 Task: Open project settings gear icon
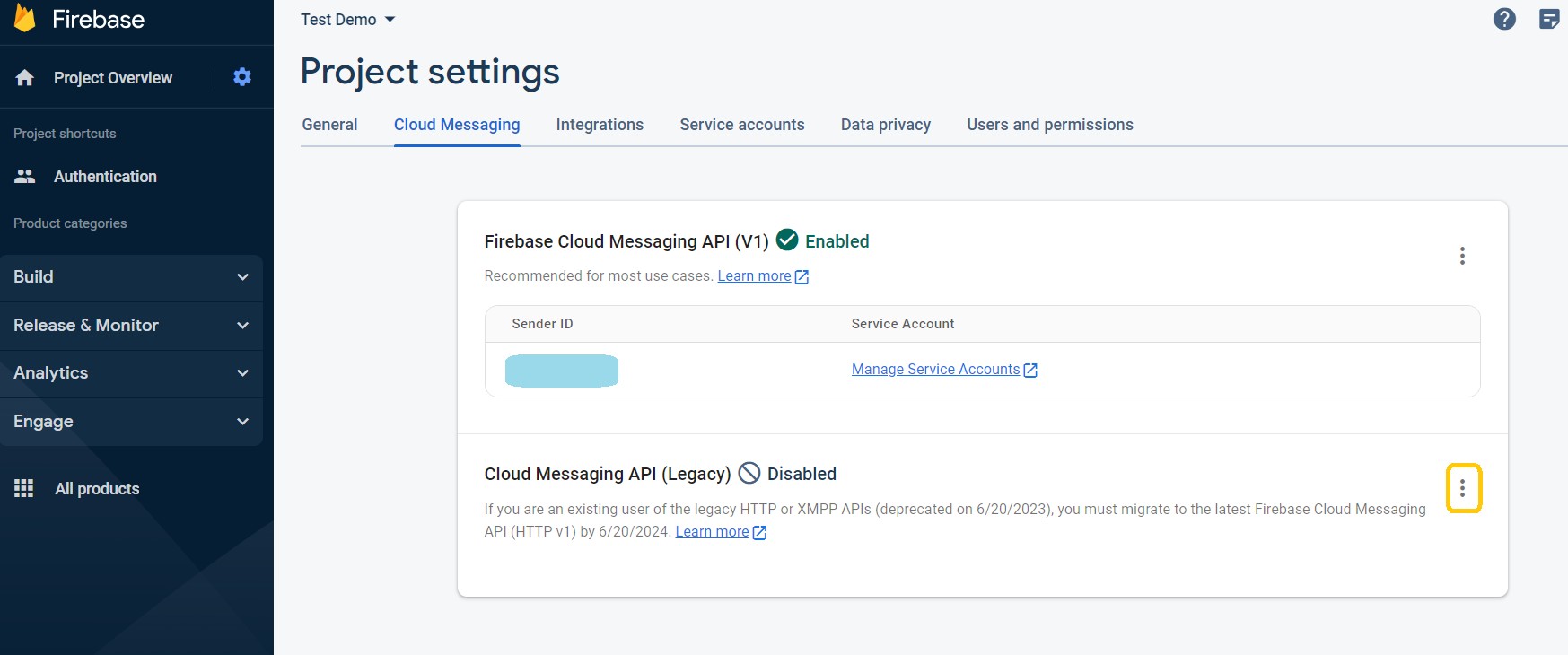242,77
